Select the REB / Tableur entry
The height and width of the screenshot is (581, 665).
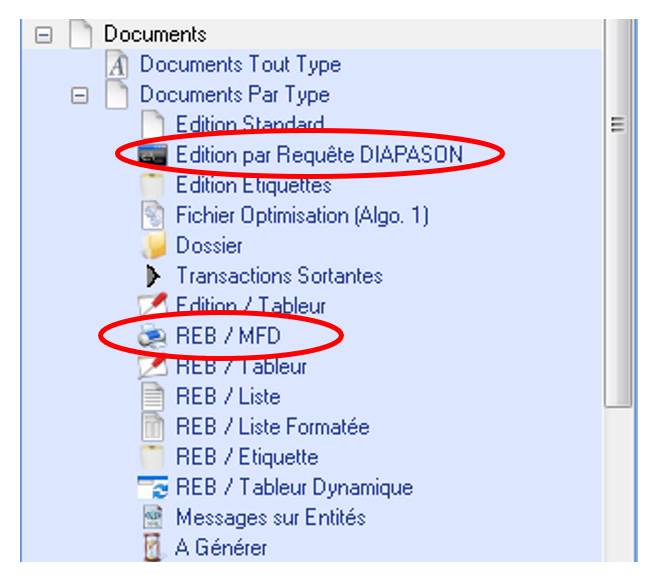[x=241, y=367]
